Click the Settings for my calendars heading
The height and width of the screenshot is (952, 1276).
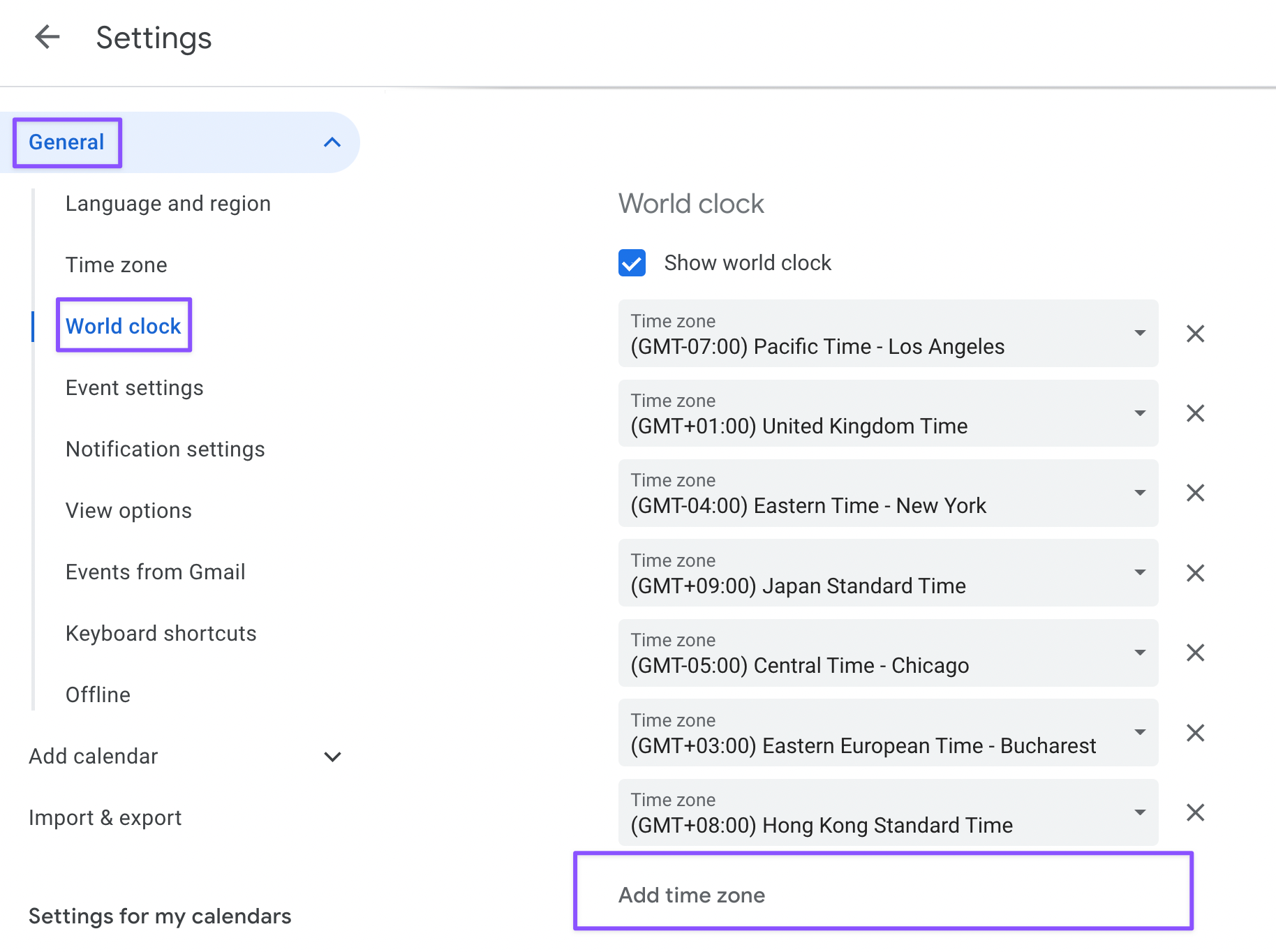pos(160,916)
